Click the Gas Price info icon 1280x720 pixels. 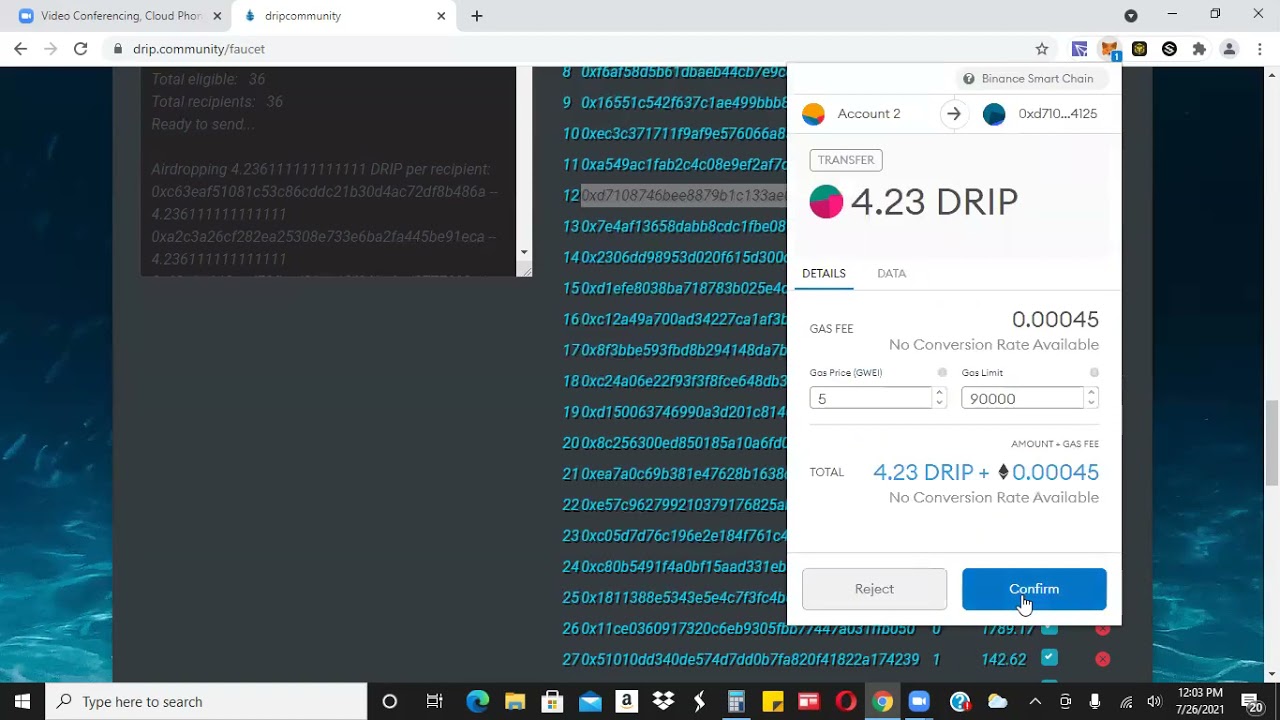coord(942,373)
